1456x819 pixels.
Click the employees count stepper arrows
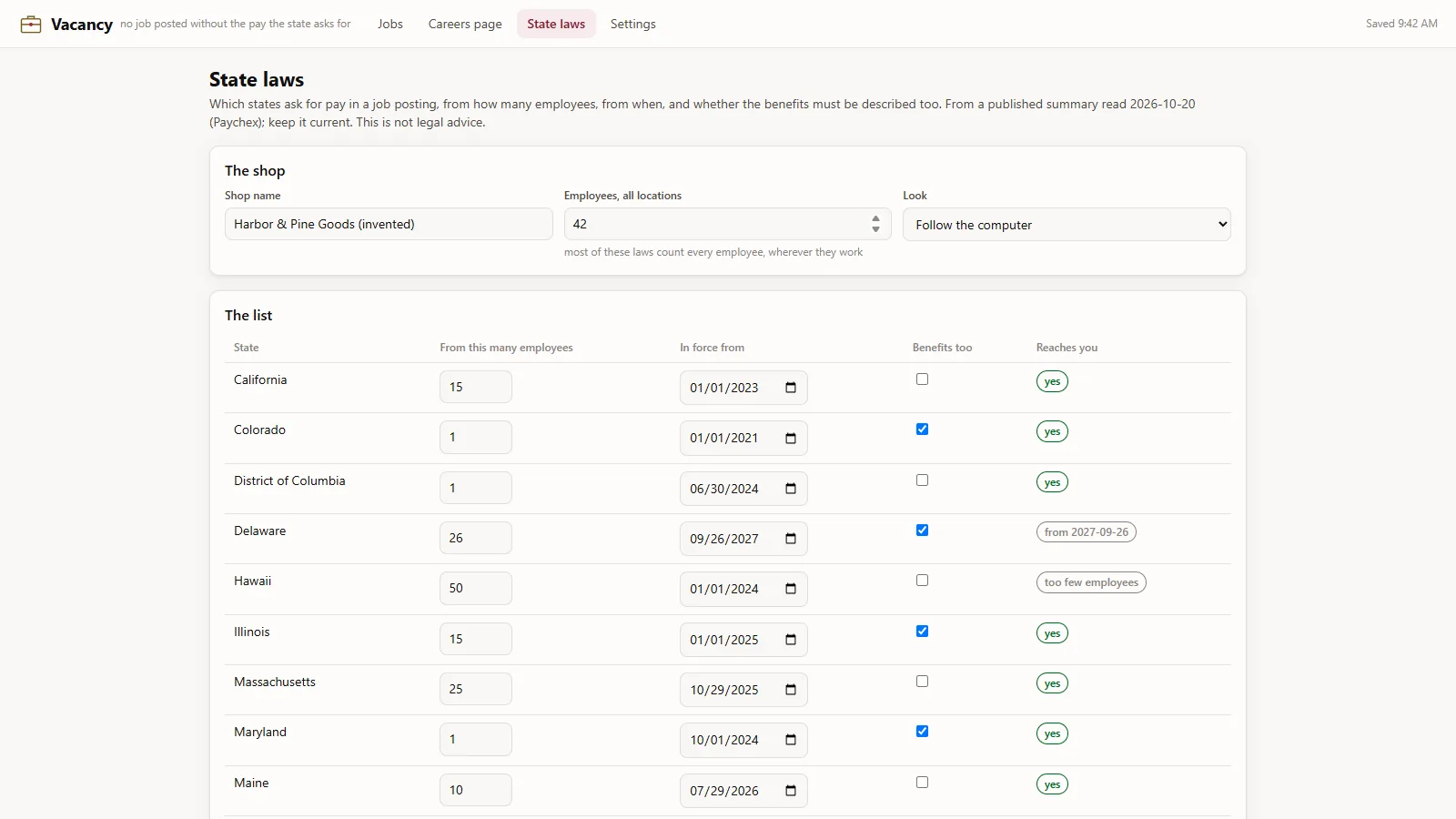click(x=875, y=224)
